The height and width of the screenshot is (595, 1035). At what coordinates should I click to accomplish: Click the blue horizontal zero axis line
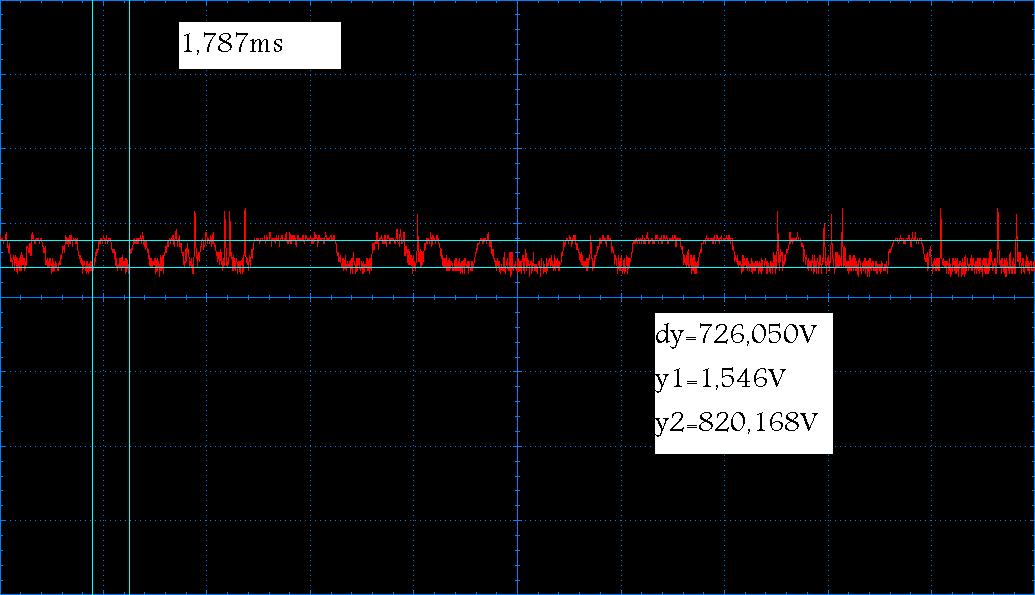click(300, 297)
